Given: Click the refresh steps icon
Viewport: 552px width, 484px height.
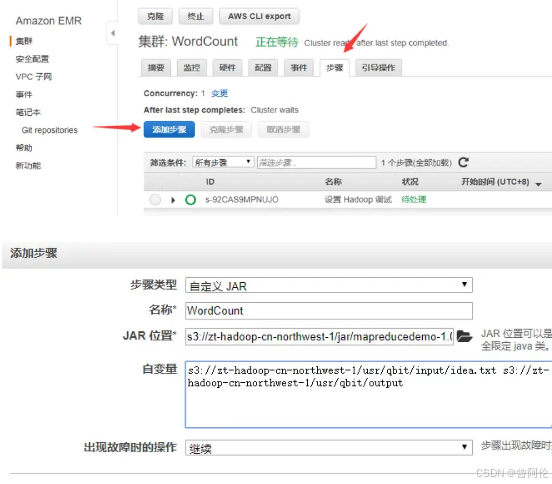Looking at the screenshot, I should click(463, 162).
